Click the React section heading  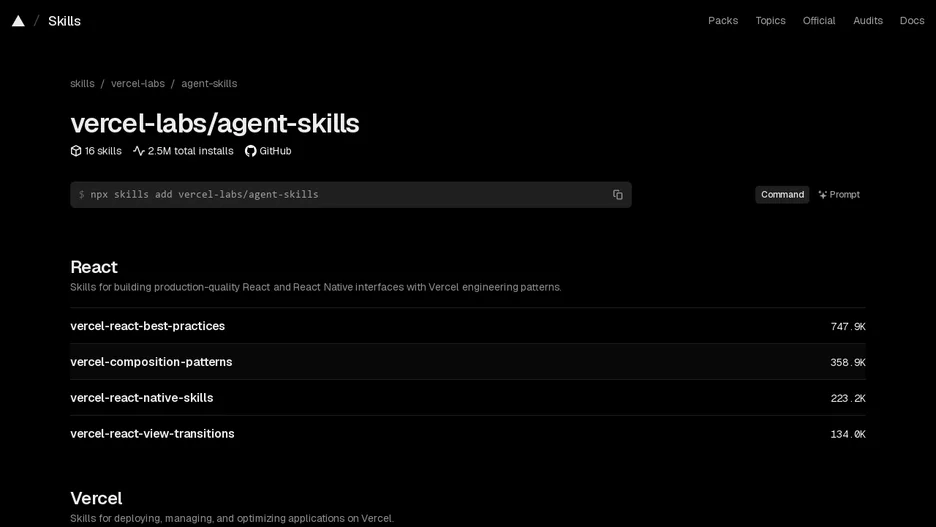click(94, 267)
